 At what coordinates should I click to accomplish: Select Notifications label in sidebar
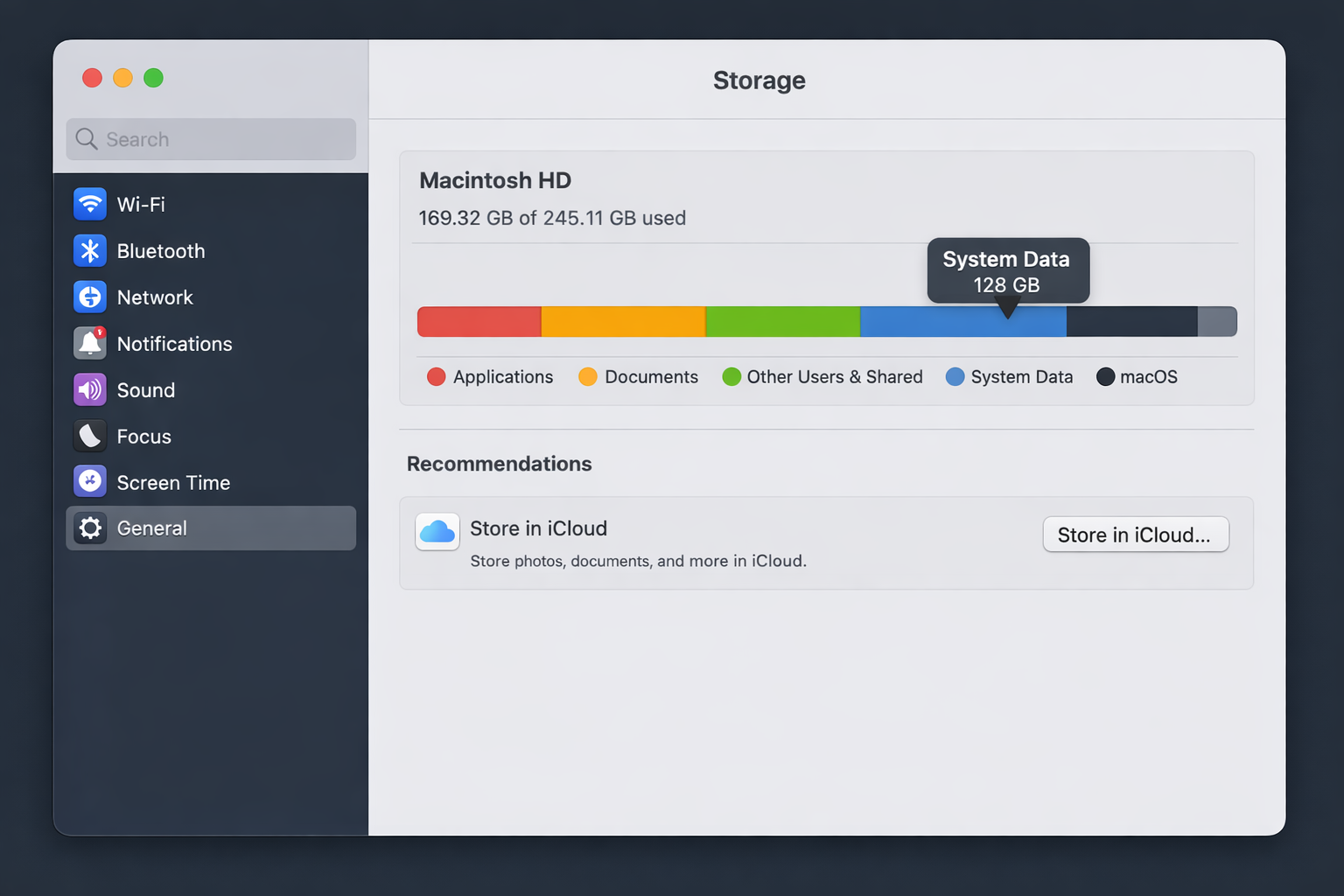[x=174, y=344]
